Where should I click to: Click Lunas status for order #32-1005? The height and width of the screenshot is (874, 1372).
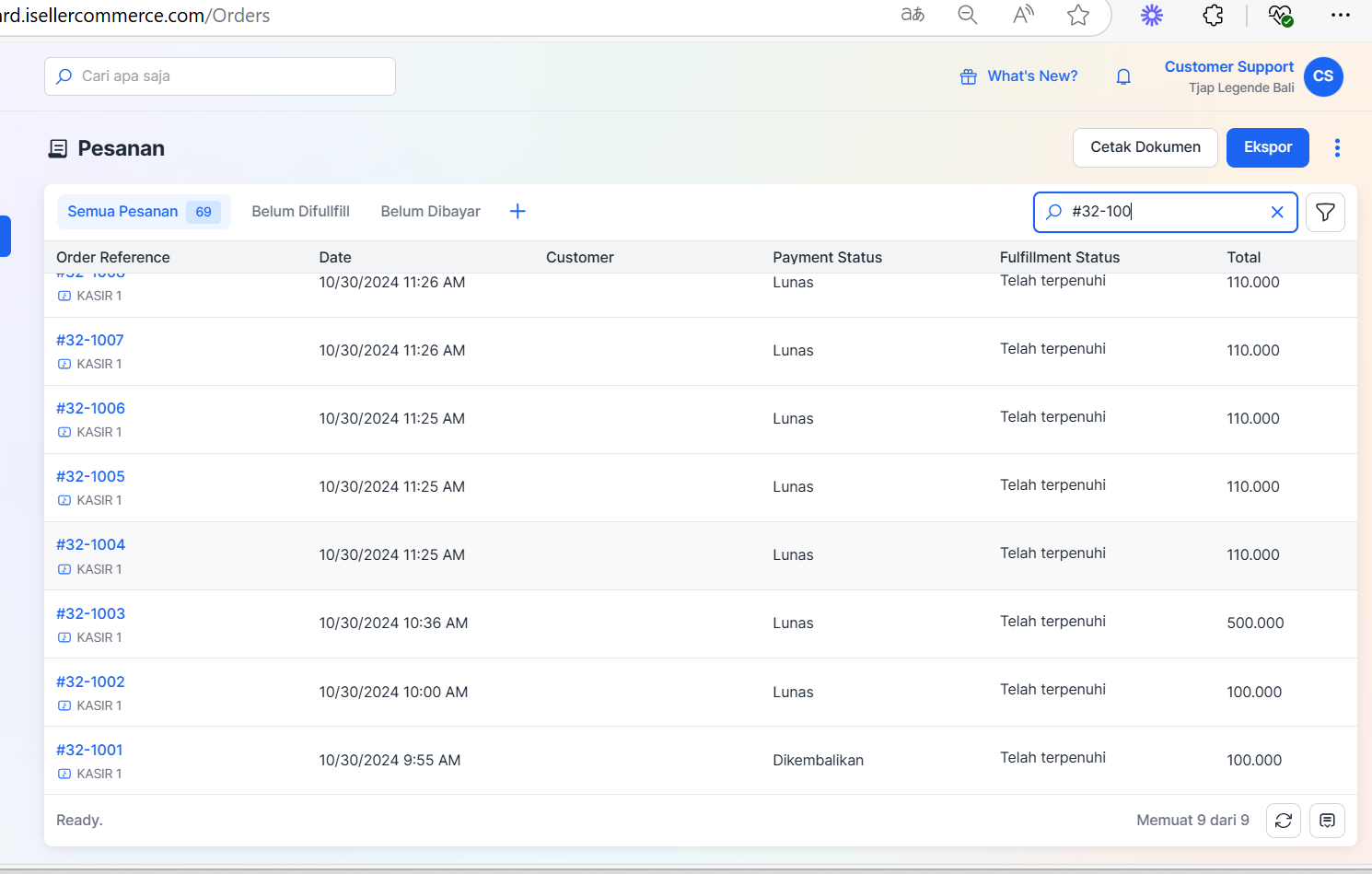click(x=793, y=487)
